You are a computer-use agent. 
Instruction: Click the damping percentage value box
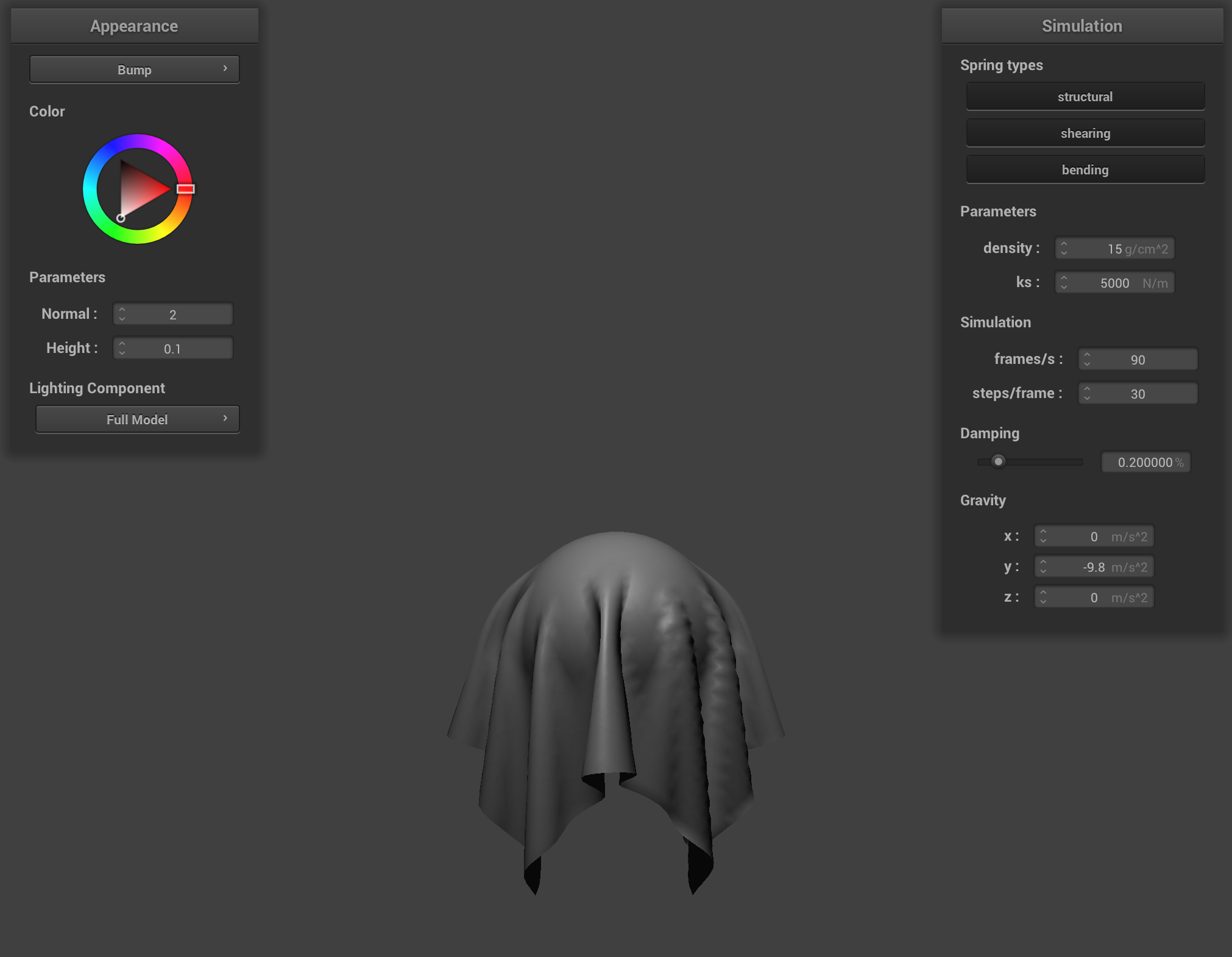point(1145,462)
